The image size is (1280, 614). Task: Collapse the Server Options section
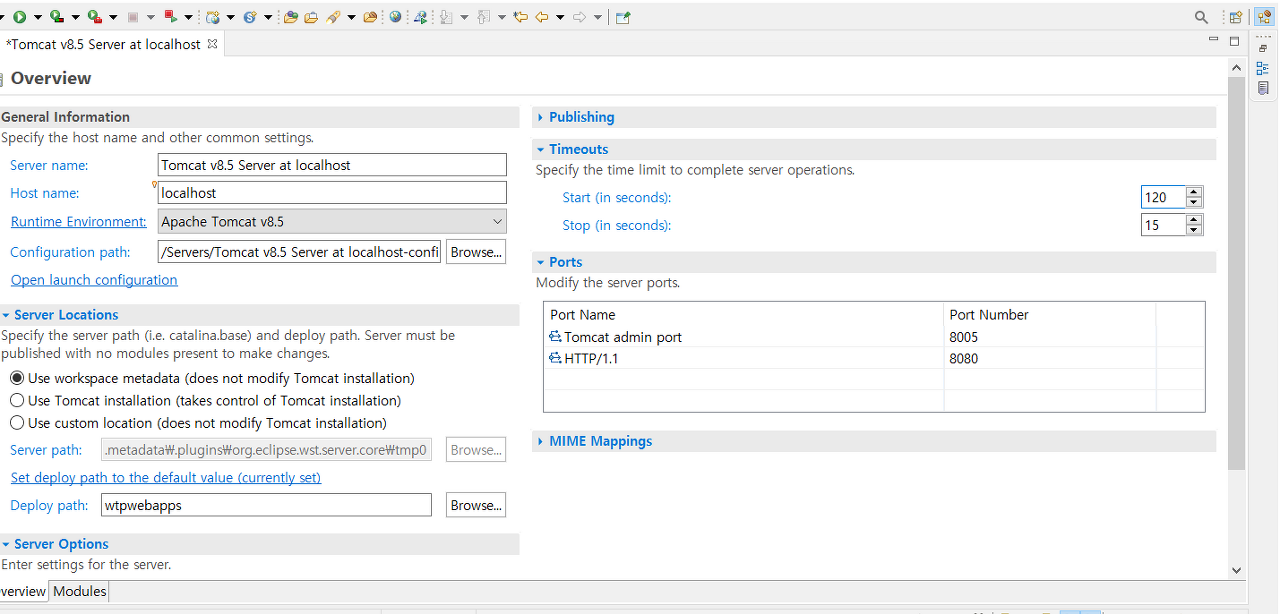[x=6, y=544]
